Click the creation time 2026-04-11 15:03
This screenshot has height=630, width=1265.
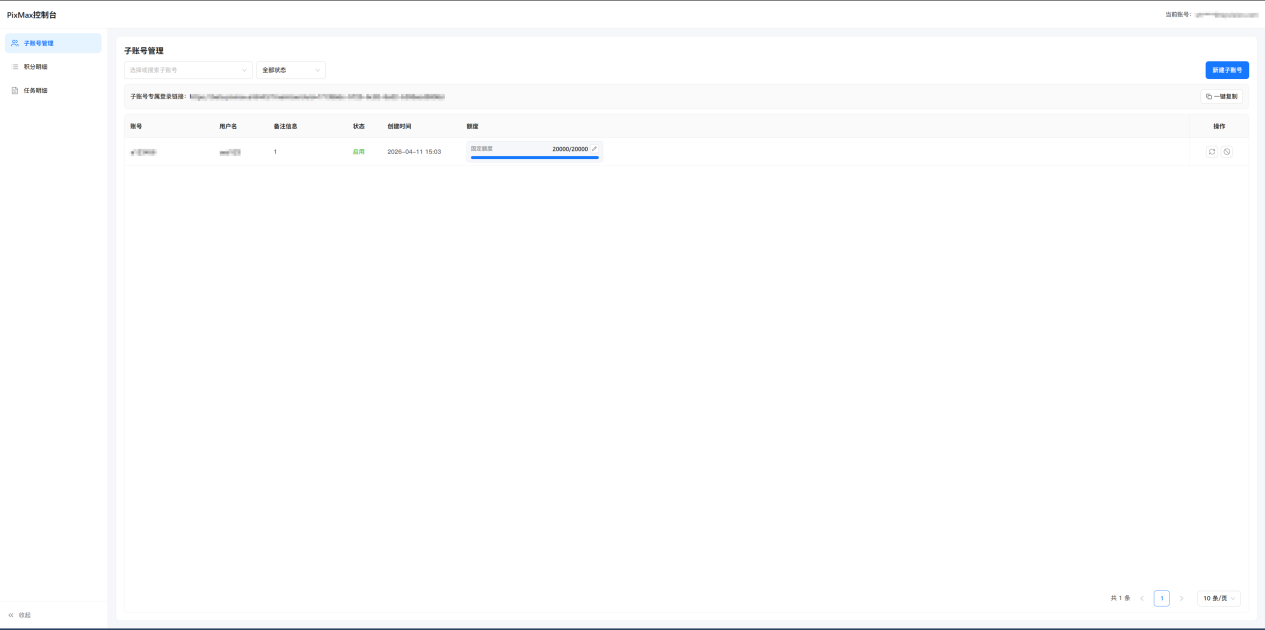coord(414,152)
